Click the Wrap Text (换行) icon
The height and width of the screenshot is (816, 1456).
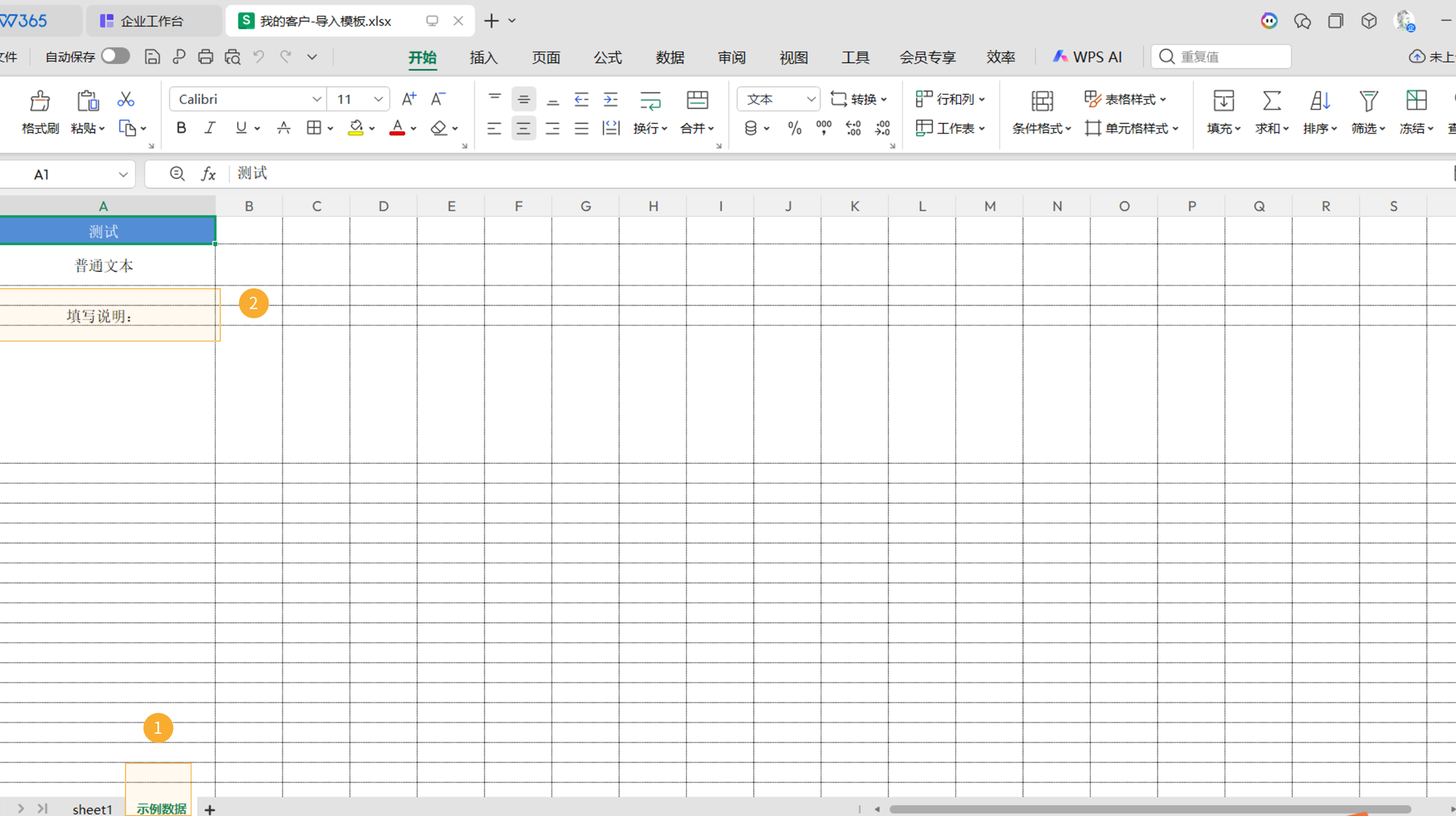pos(651,101)
